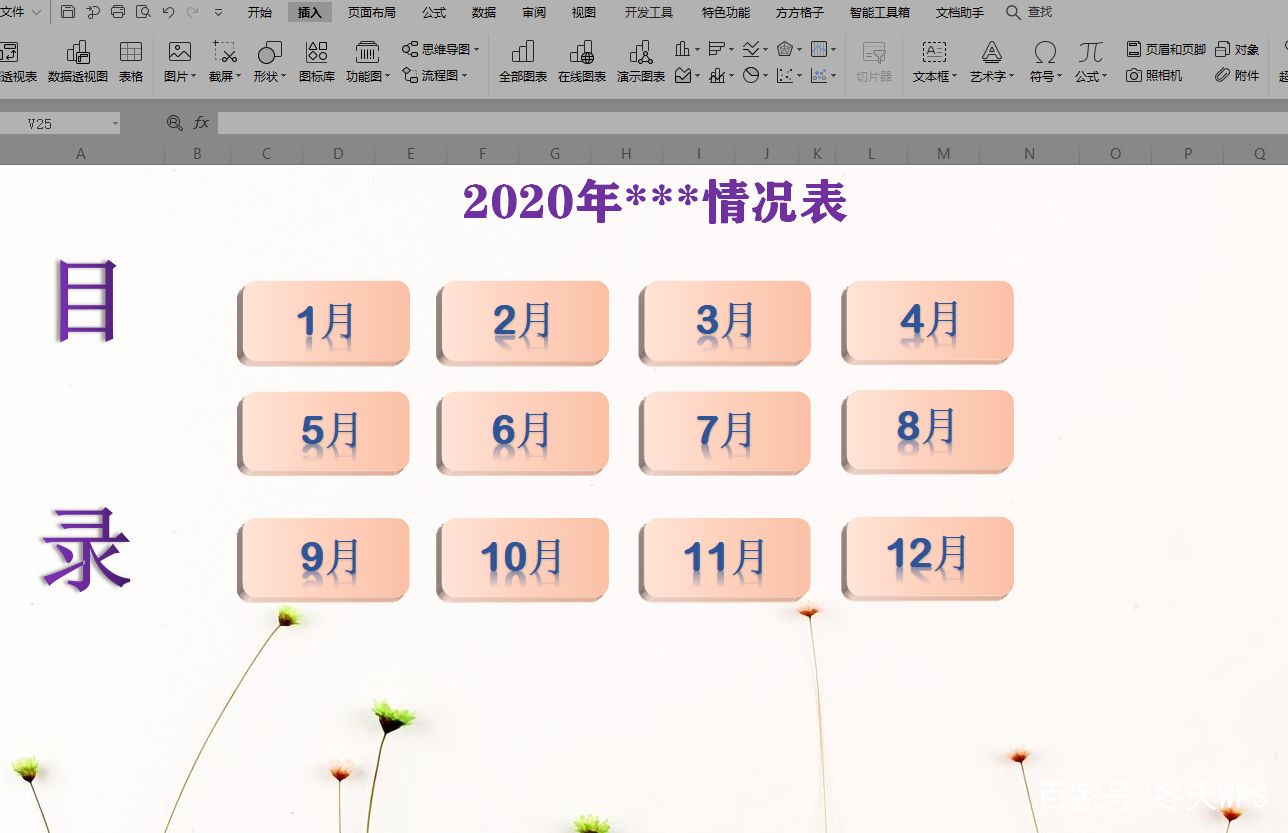Viewport: 1288px width, 833px height.
Task: Open the 数据 Data tab
Action: click(x=484, y=12)
